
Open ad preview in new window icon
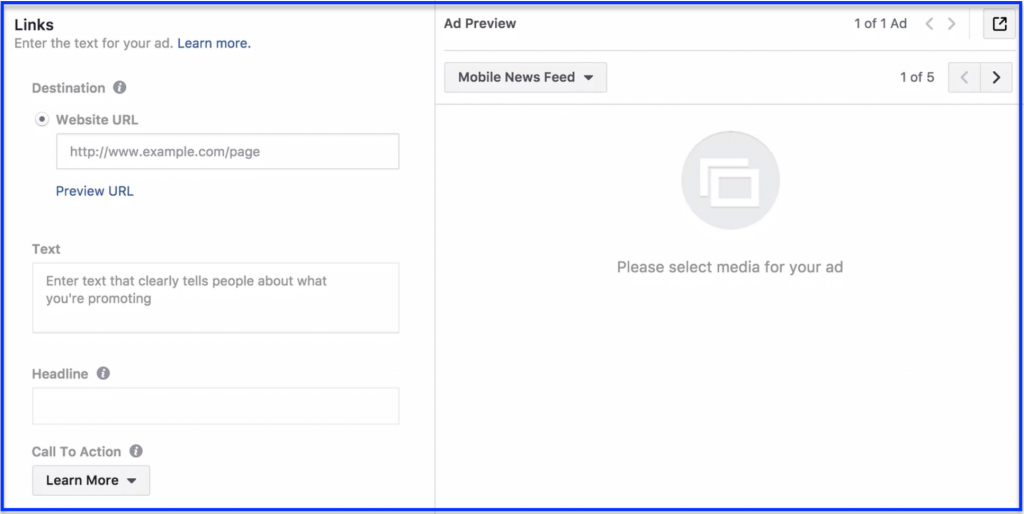[999, 24]
